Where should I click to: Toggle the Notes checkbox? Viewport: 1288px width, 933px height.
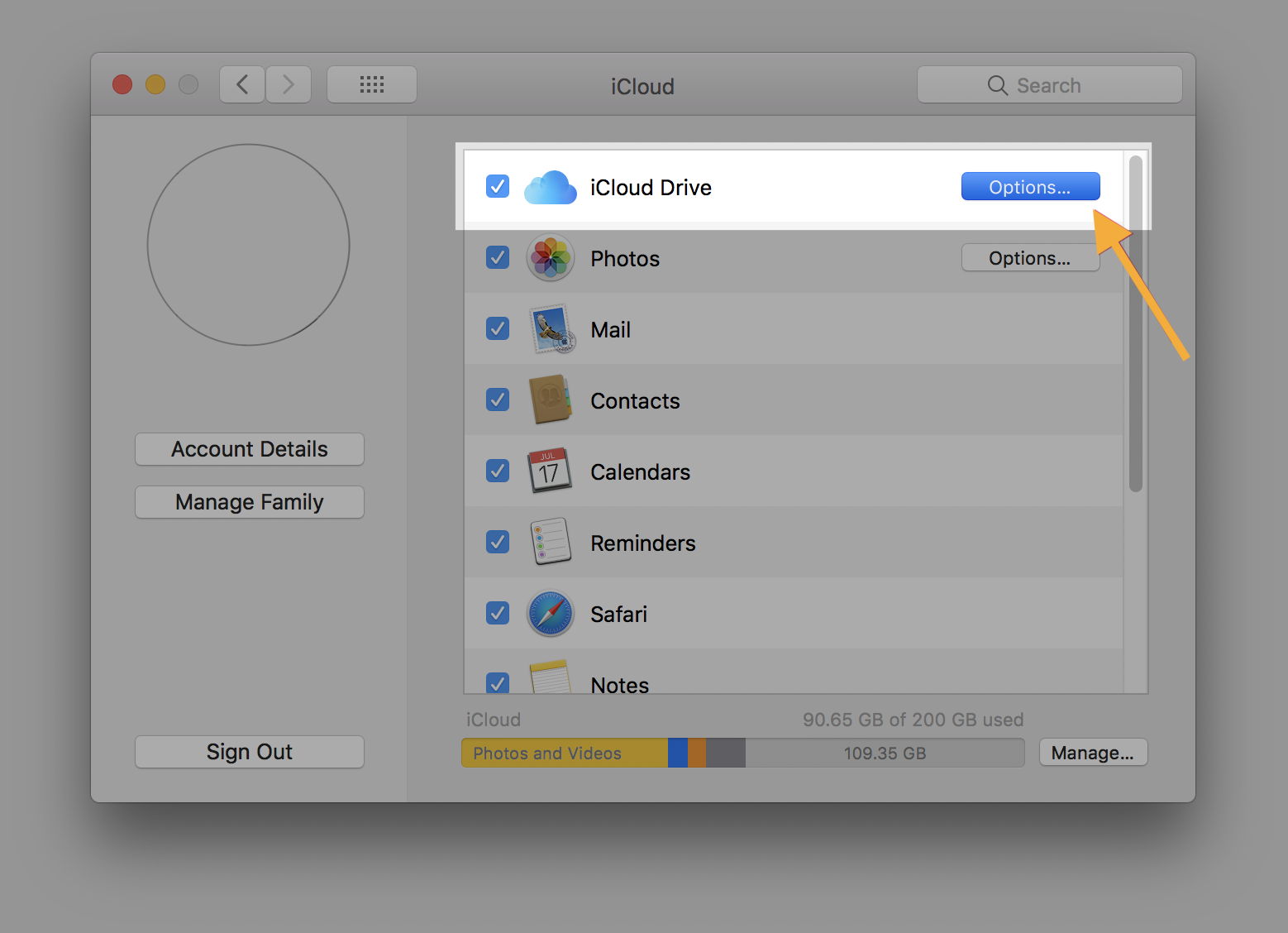coord(498,682)
